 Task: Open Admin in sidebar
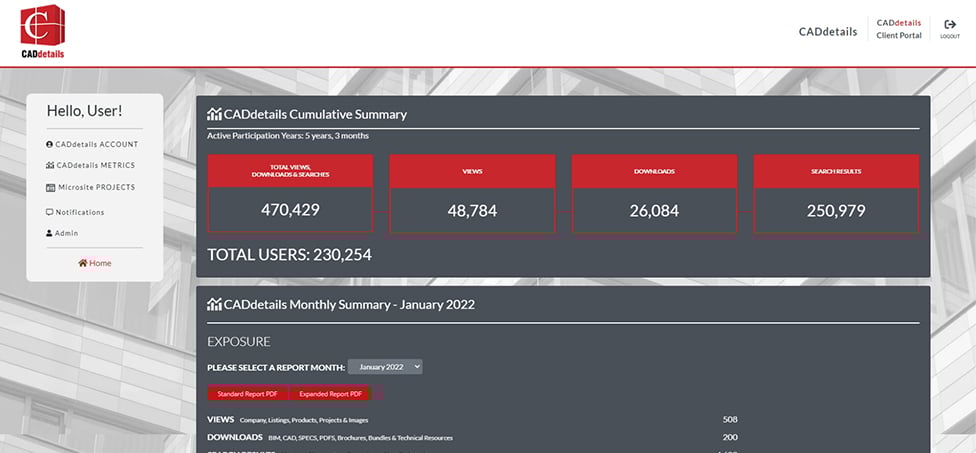(62, 233)
